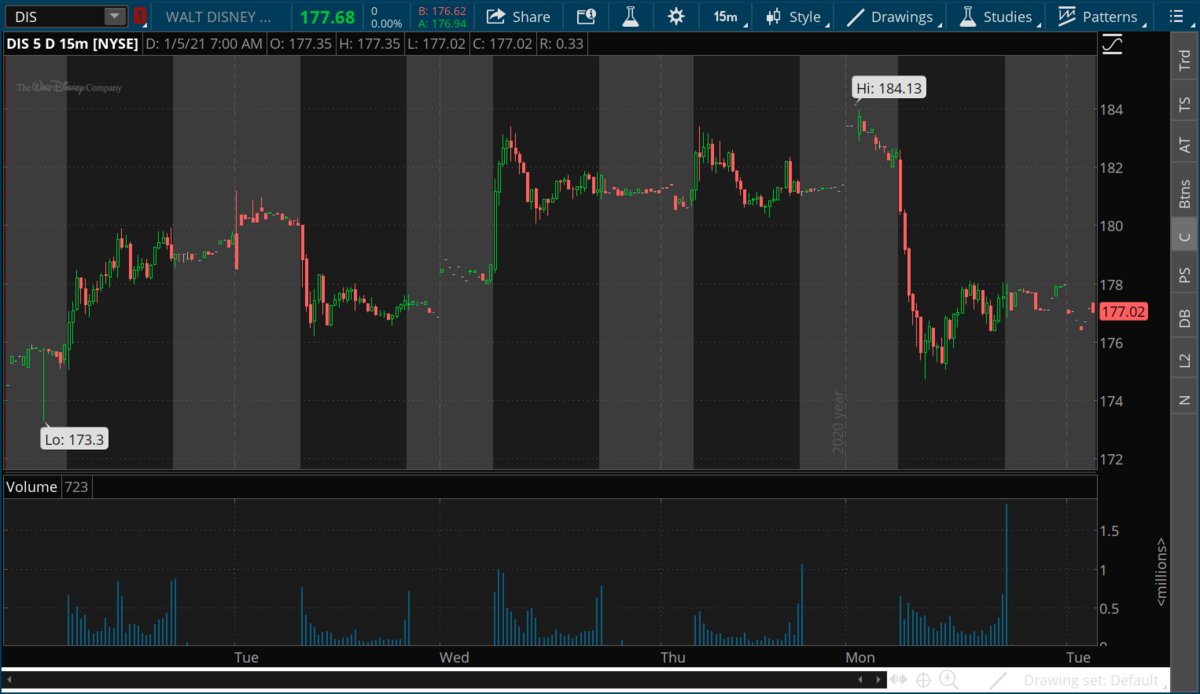Click the Wed label on time axis
Viewport: 1200px width, 694px height.
tap(454, 657)
